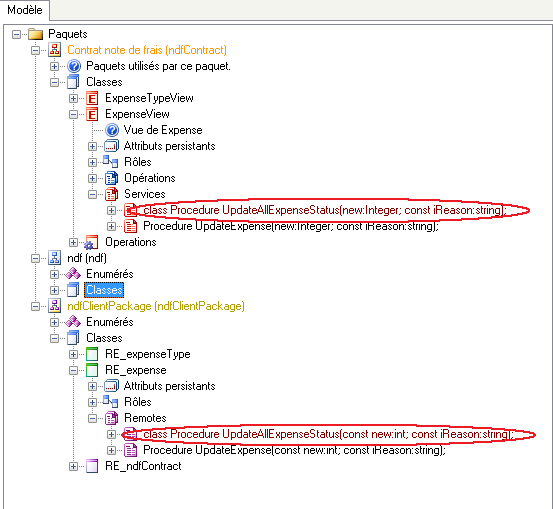Click the ExpenseView Rôles icon

click(x=110, y=162)
